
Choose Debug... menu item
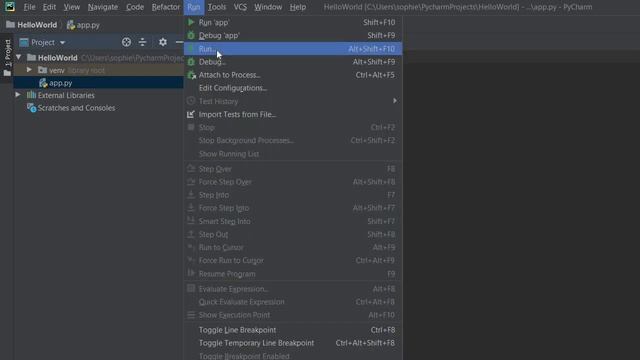coord(293,62)
